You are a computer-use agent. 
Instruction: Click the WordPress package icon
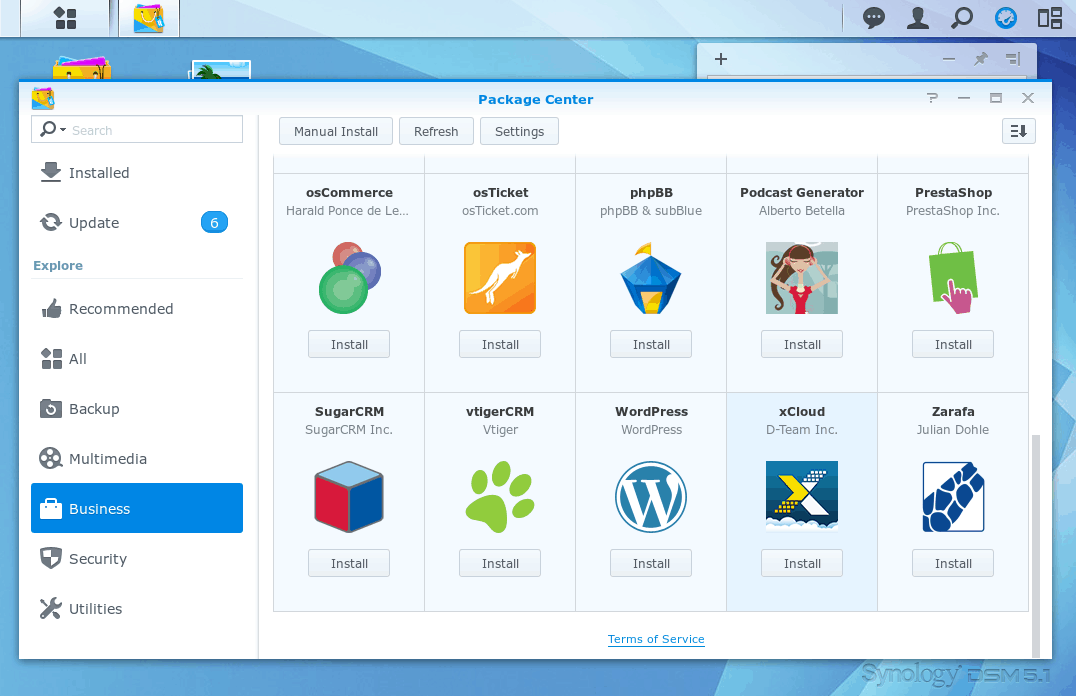pyautogui.click(x=651, y=497)
